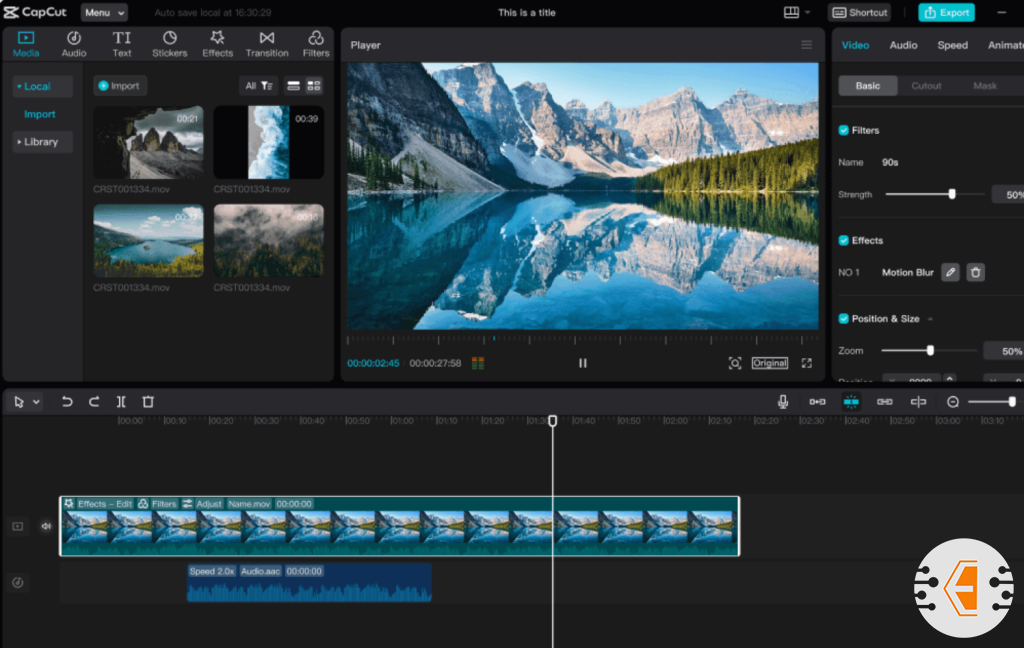Enter fullscreen preview in the player
The height and width of the screenshot is (648, 1024).
(806, 363)
